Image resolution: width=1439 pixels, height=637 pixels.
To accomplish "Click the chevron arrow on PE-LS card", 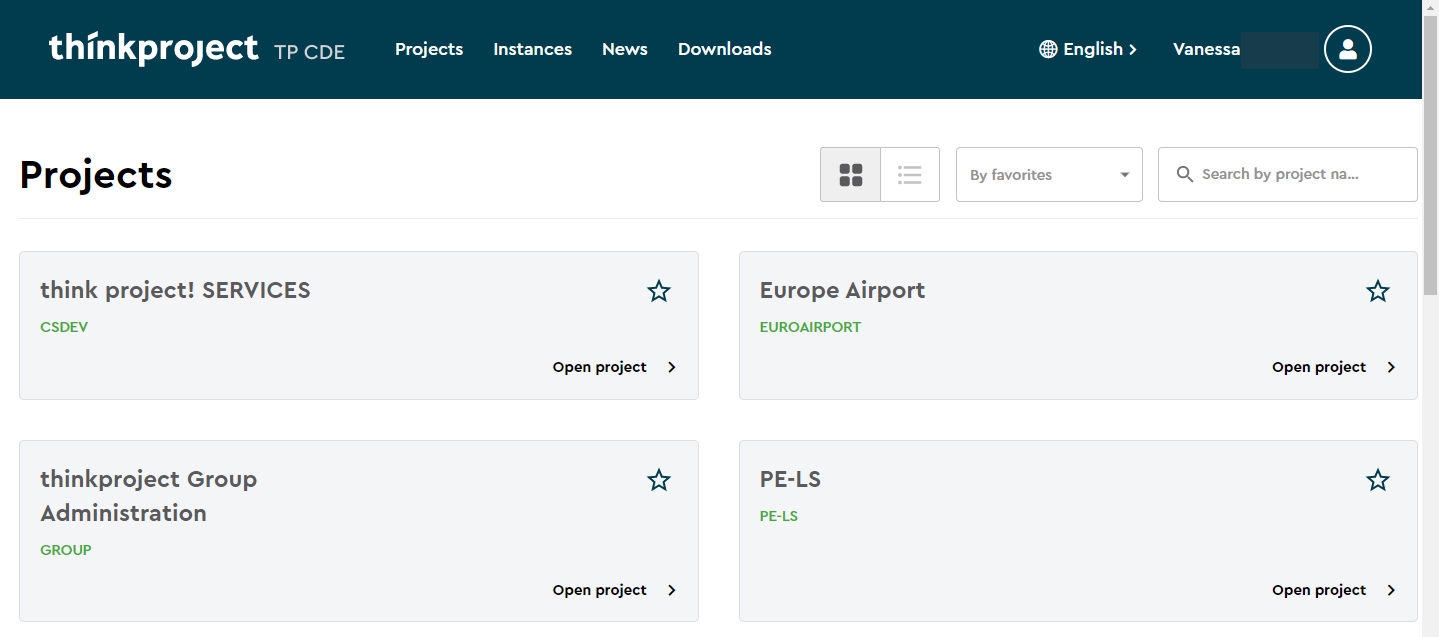I will [x=1391, y=590].
